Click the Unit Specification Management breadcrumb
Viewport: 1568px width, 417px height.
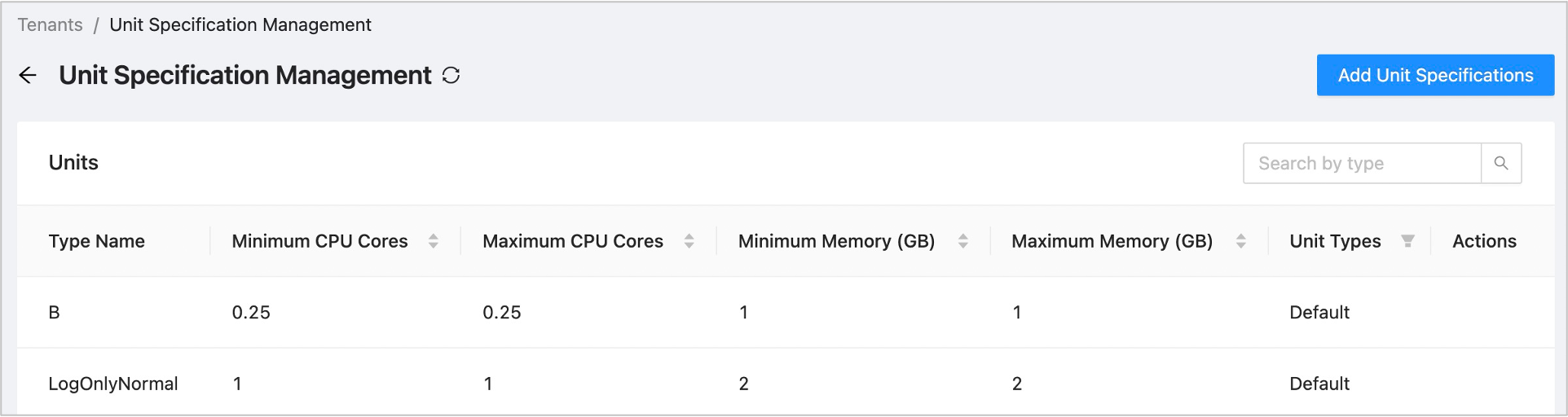tap(240, 25)
